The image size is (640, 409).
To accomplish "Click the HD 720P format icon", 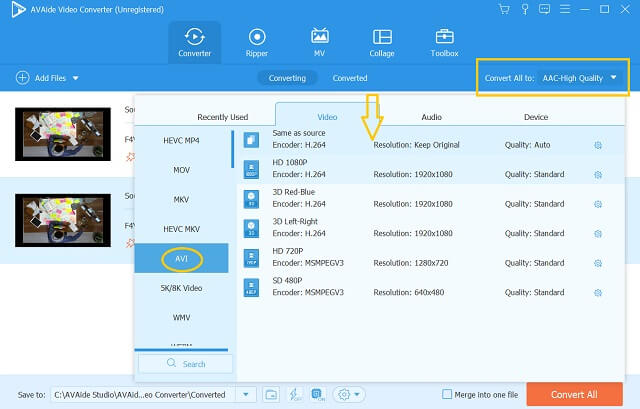I will 251,258.
